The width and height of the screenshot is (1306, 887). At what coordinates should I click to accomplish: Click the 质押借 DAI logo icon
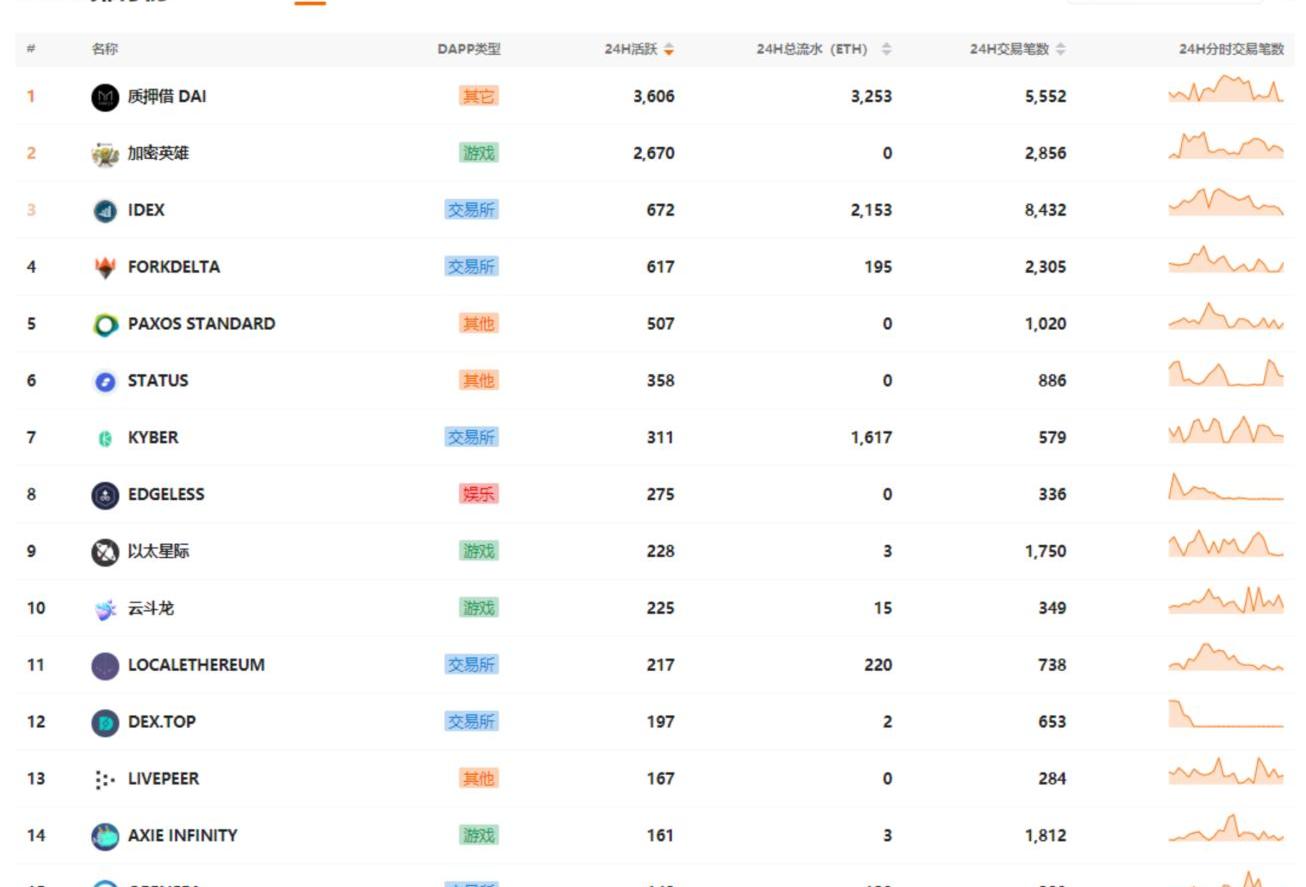click(105, 97)
